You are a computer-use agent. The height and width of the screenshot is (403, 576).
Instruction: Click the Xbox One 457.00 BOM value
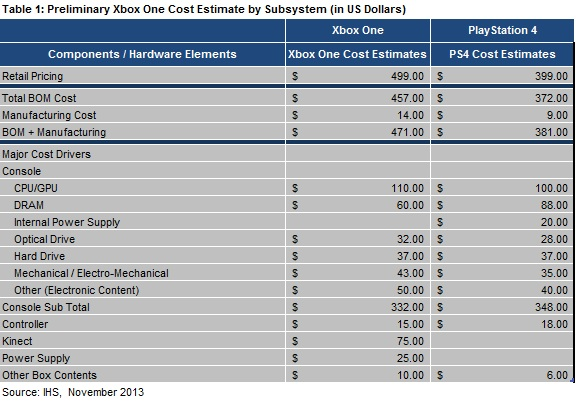(x=407, y=98)
